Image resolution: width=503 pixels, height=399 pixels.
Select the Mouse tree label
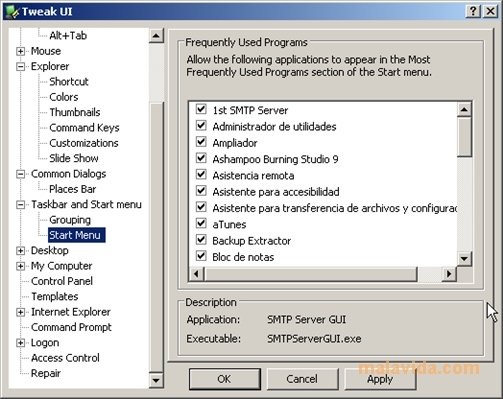coord(46,51)
